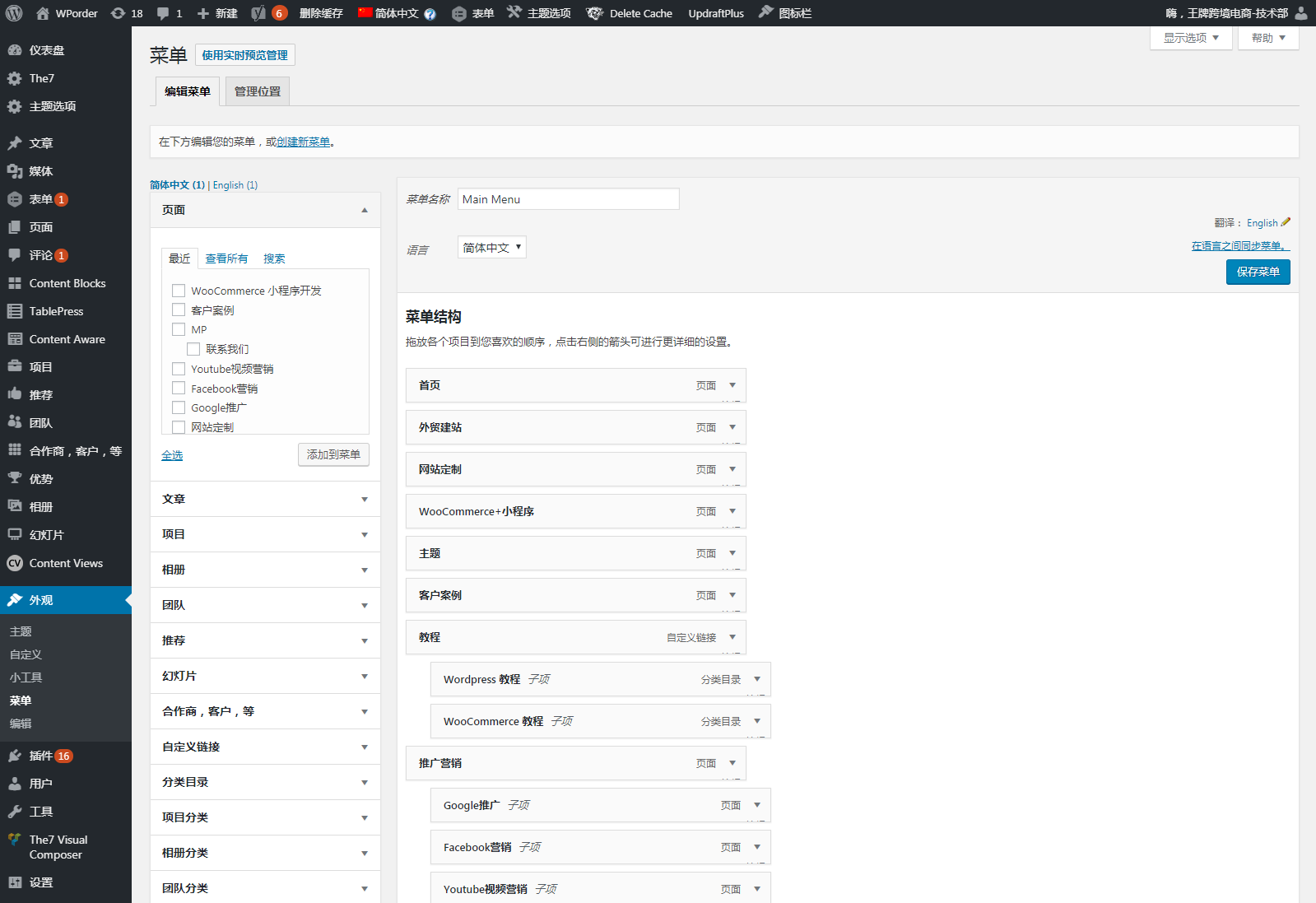Screen dimensions: 1316x903
Task: Click the 使用实时预览管理 button
Action: pyautogui.click(x=245, y=55)
